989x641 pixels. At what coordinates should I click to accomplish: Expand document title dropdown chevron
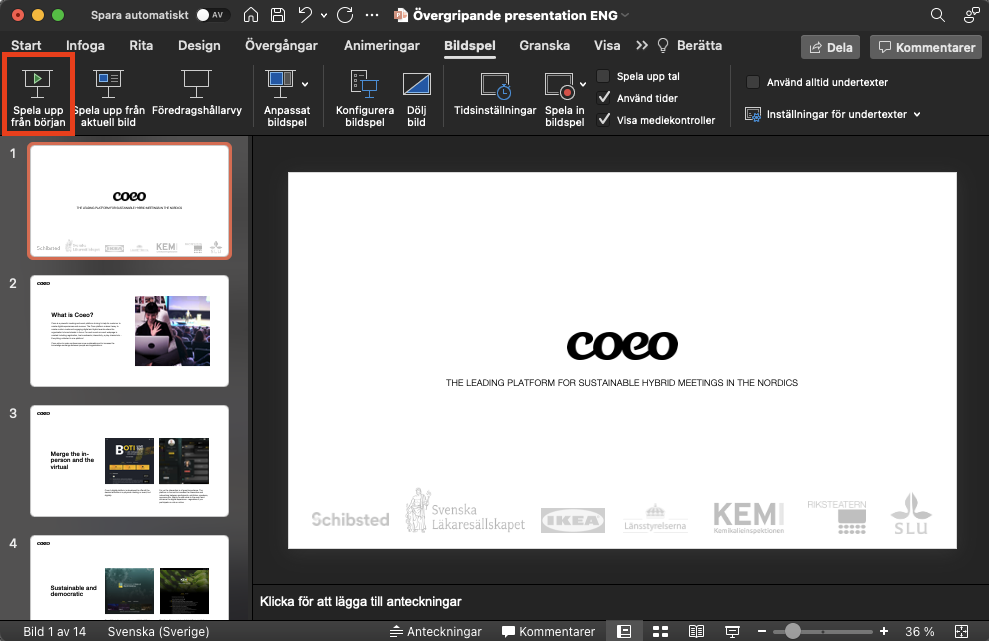pos(625,15)
